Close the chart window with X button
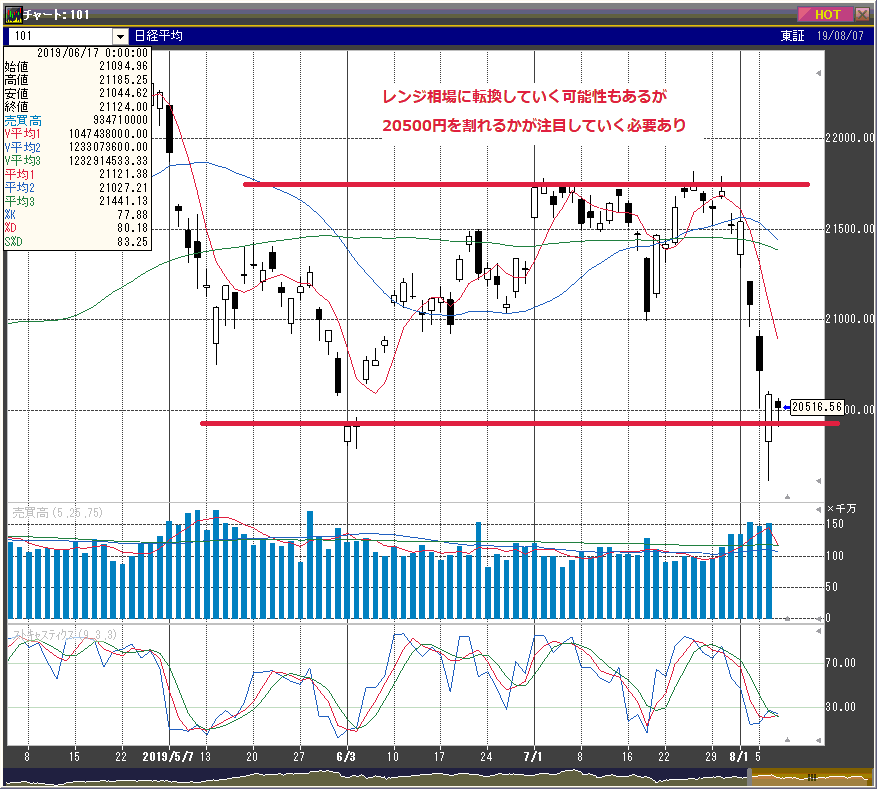877x789 pixels. [x=861, y=14]
